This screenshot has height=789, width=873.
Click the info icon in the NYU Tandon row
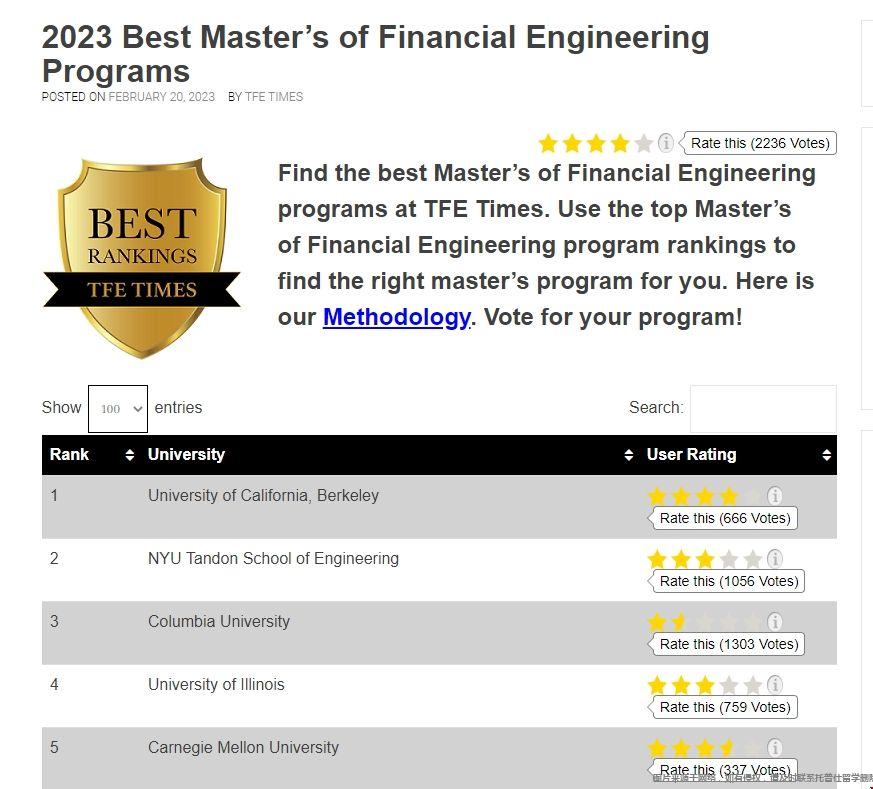[774, 558]
